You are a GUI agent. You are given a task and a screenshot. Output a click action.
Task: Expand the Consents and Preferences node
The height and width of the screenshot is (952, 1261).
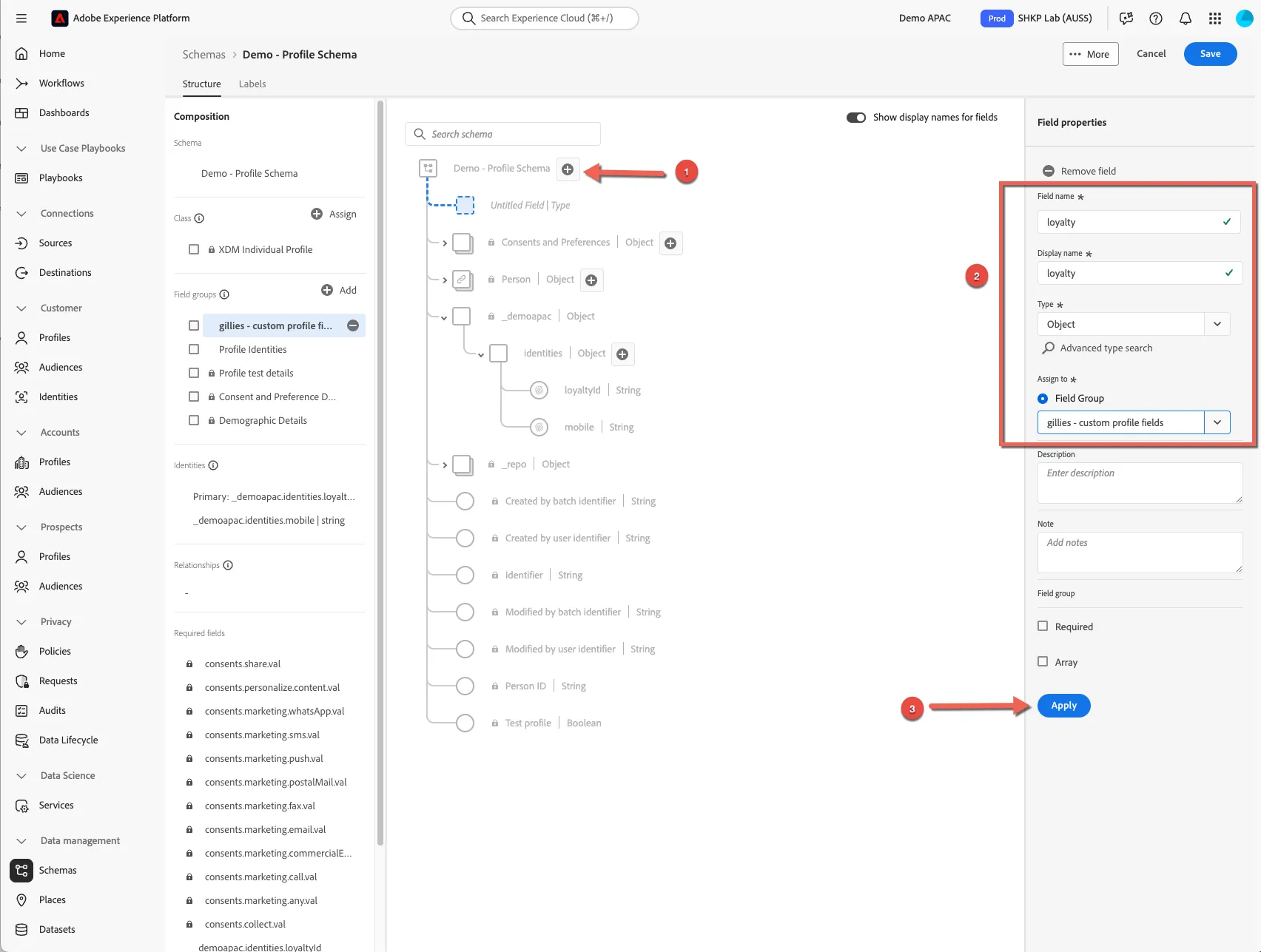445,243
